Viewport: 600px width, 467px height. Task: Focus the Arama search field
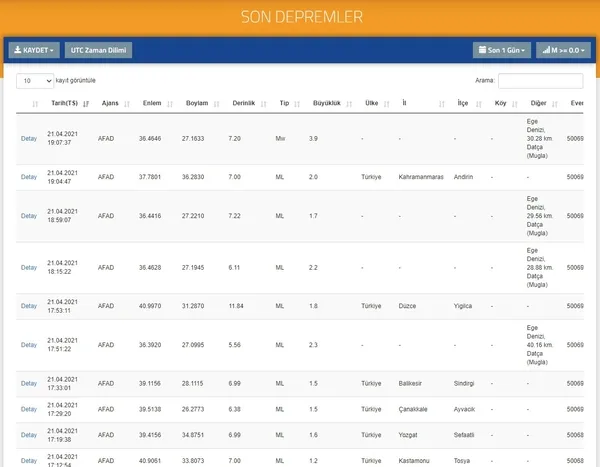click(x=541, y=81)
